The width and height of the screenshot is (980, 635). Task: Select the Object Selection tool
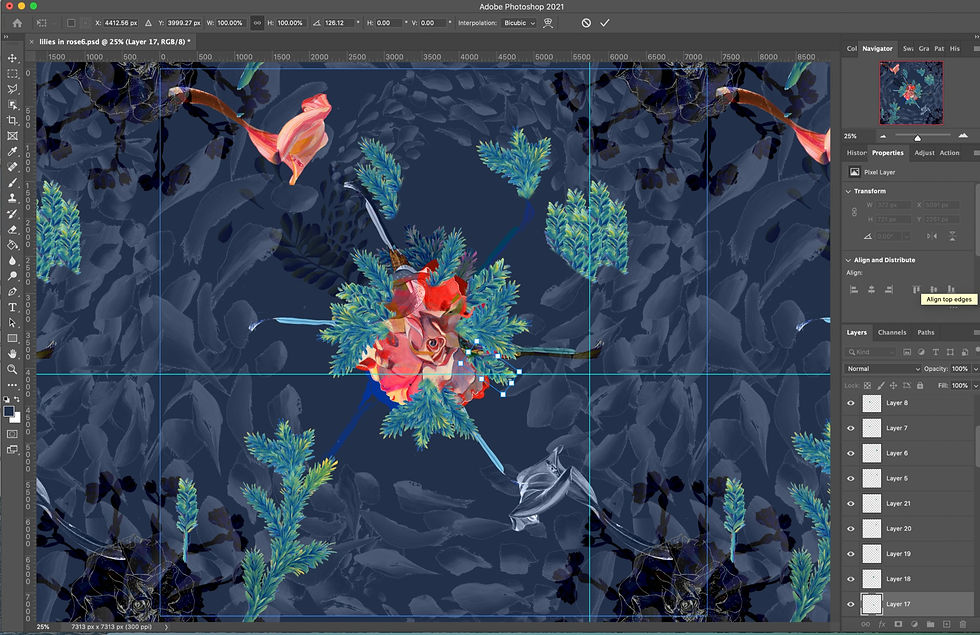pos(12,105)
